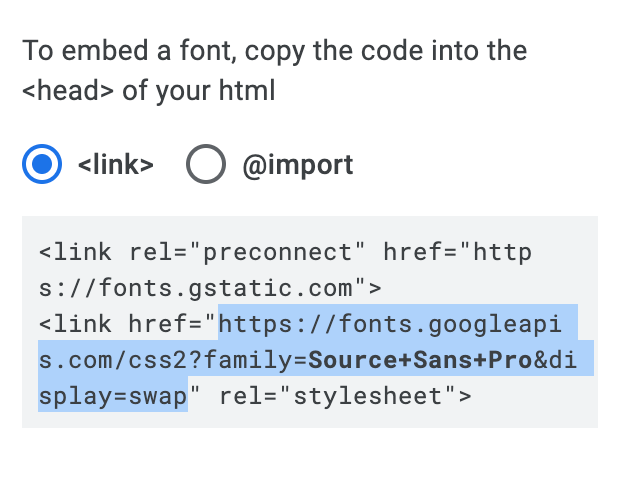Click the "@import" option label text

click(298, 166)
